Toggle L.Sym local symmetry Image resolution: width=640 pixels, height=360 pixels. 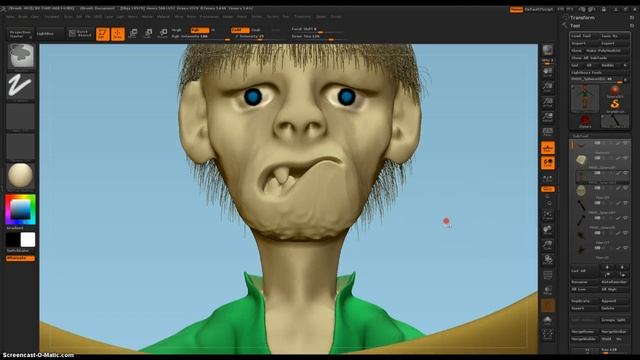[548, 178]
